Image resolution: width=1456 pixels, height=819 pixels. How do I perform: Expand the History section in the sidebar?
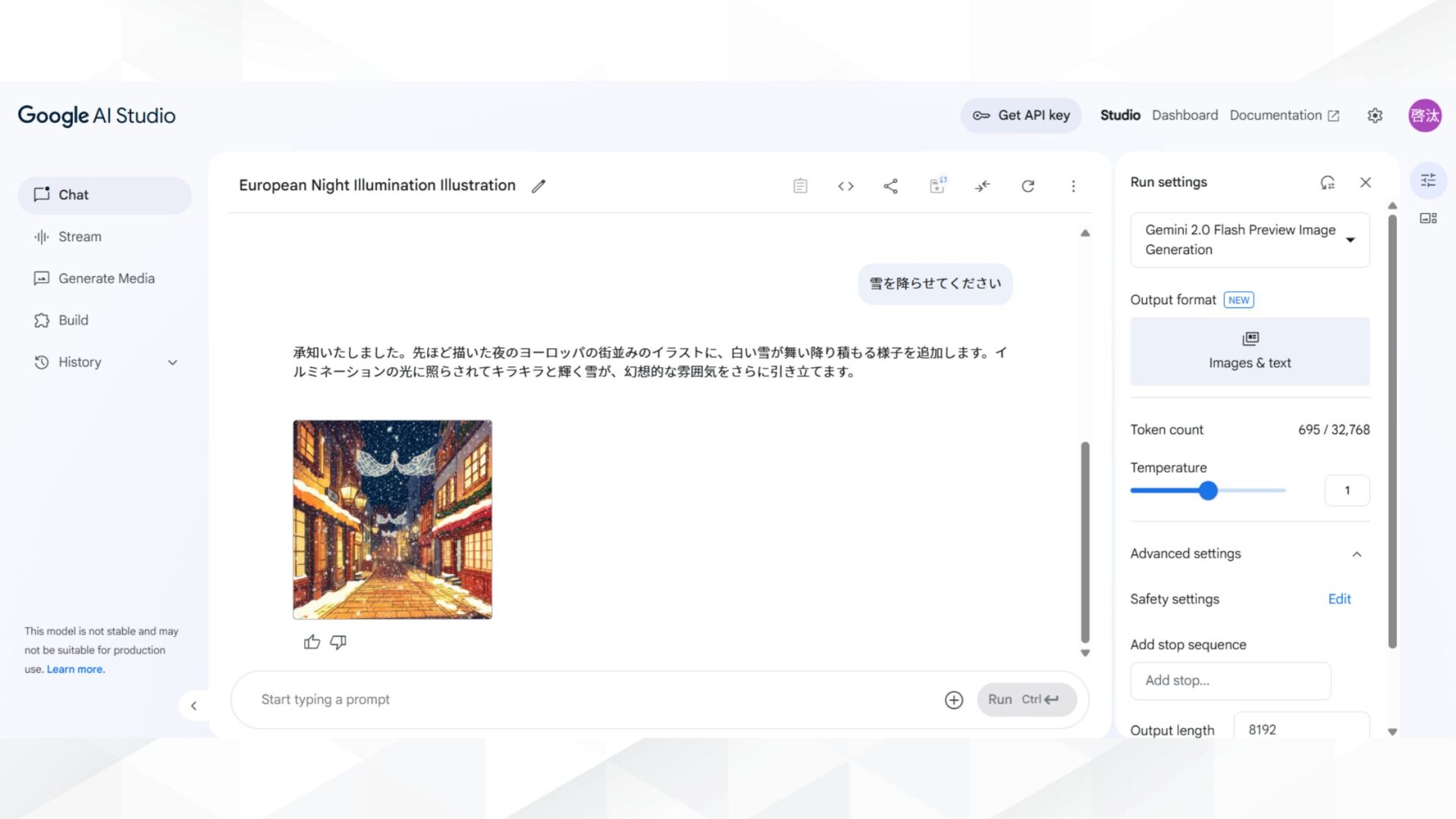point(171,362)
